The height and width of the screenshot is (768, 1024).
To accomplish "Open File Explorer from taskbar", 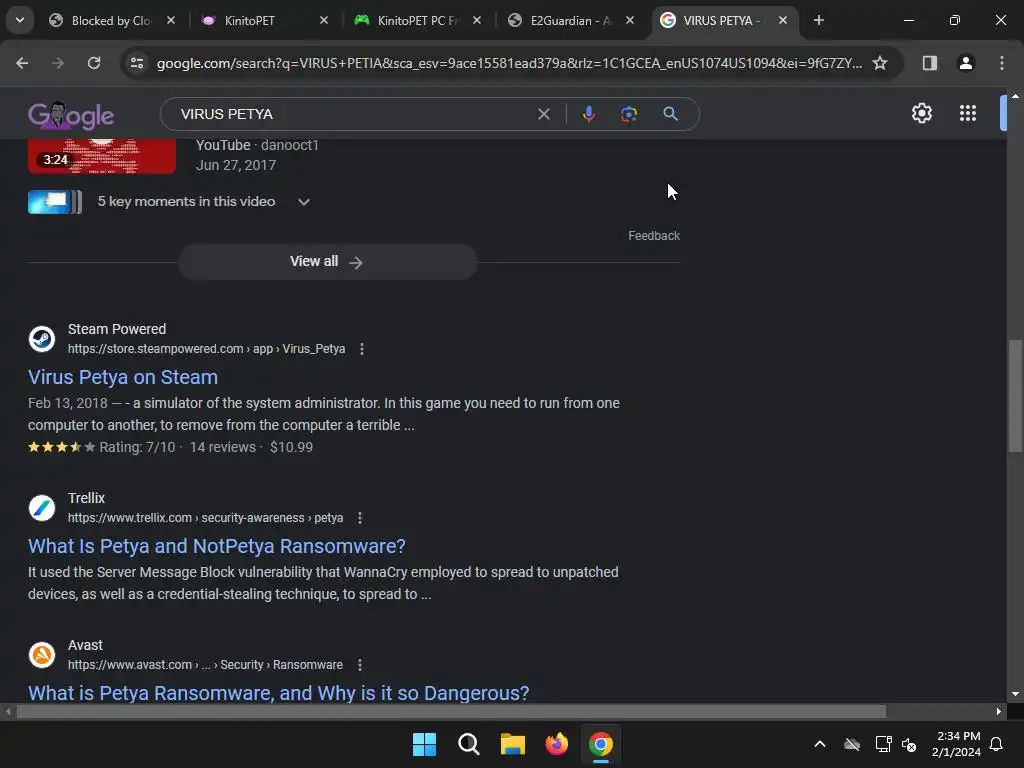I will point(513,744).
